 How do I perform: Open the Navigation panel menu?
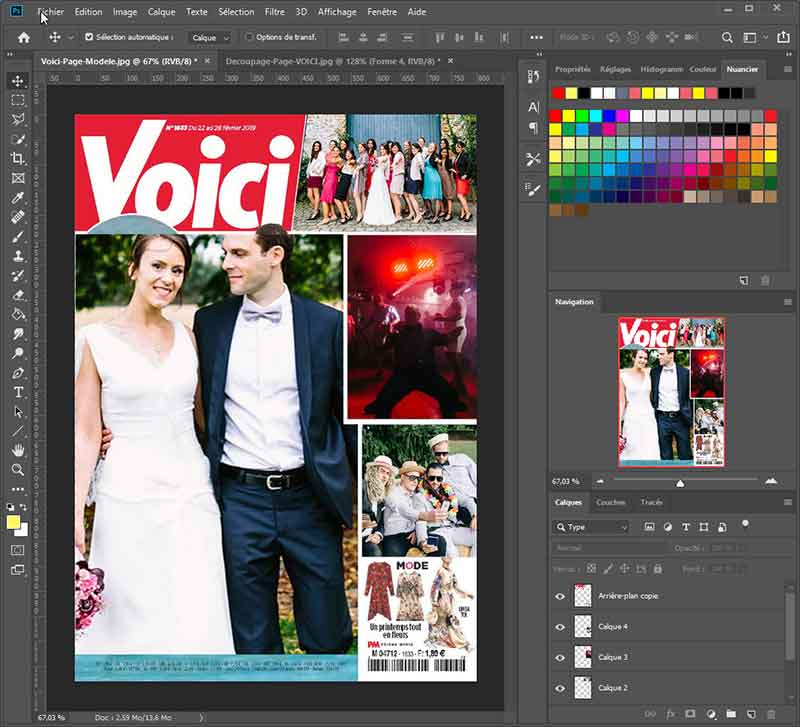point(788,302)
